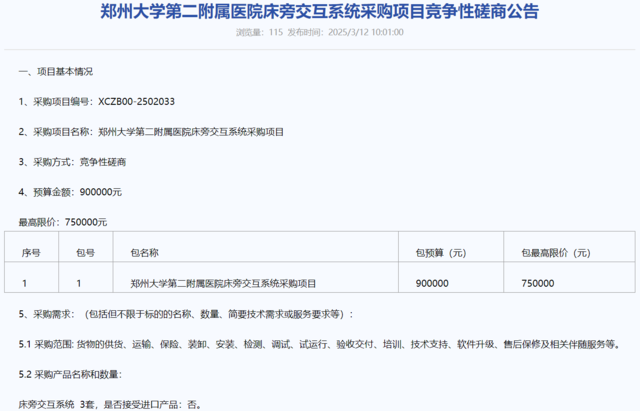
Task: Click the '3、采购方式：竞争性磋商' line
Action: coord(72,162)
